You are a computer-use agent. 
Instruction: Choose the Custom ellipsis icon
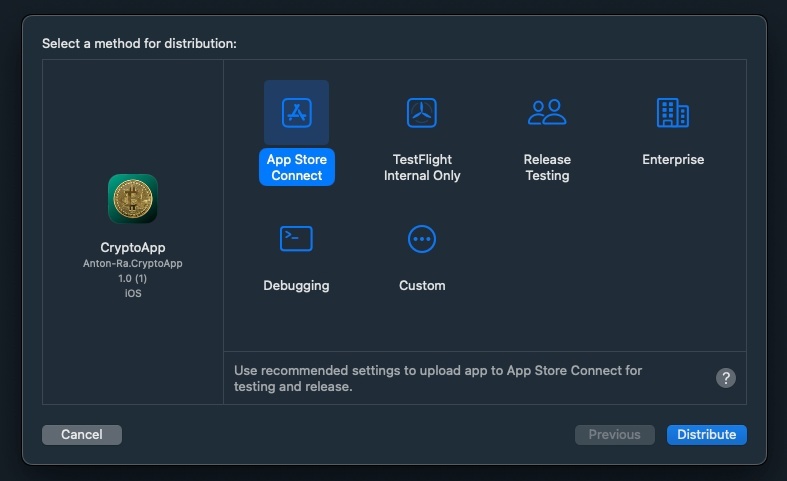[x=422, y=239]
